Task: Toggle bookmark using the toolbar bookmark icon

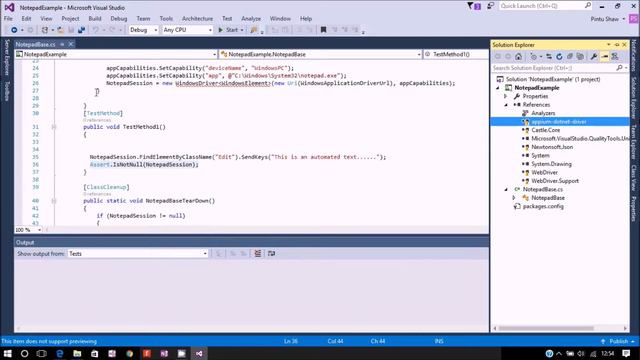Action: (323, 30)
